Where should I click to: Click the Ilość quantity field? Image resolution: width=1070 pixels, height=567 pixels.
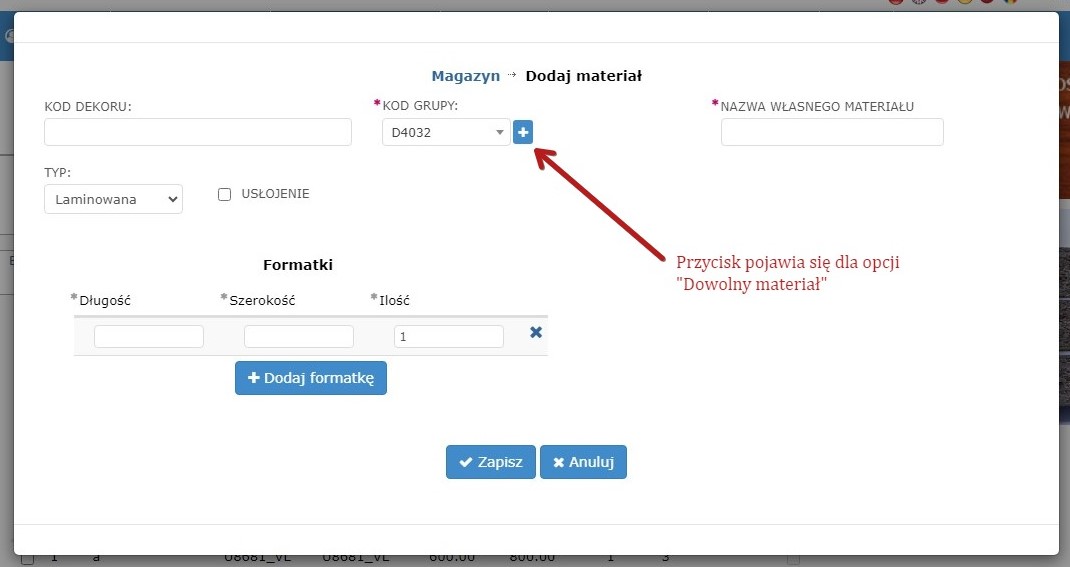coord(449,337)
